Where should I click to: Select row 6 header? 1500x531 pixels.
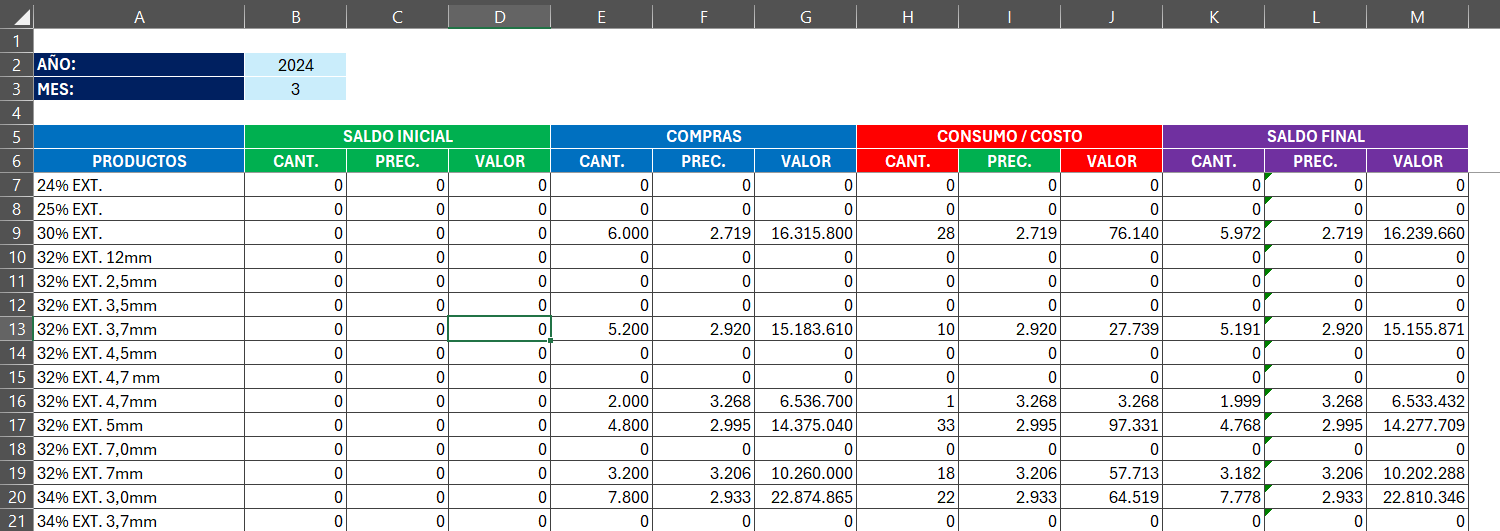point(17,161)
